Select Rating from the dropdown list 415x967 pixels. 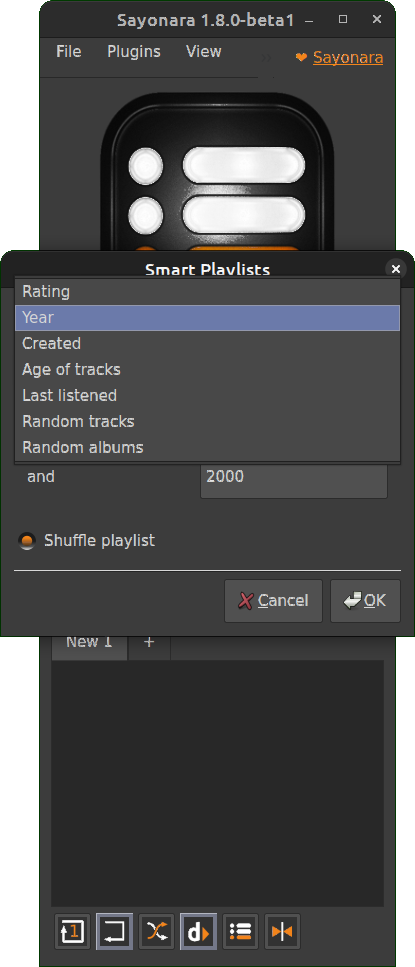pyautogui.click(x=208, y=292)
